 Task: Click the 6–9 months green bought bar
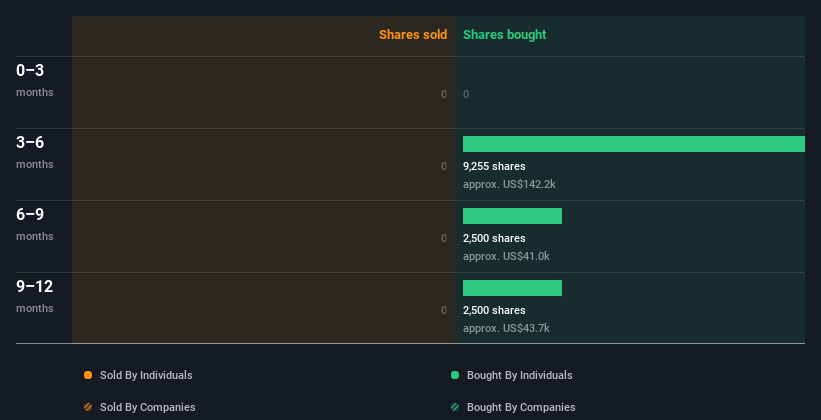[x=512, y=216]
